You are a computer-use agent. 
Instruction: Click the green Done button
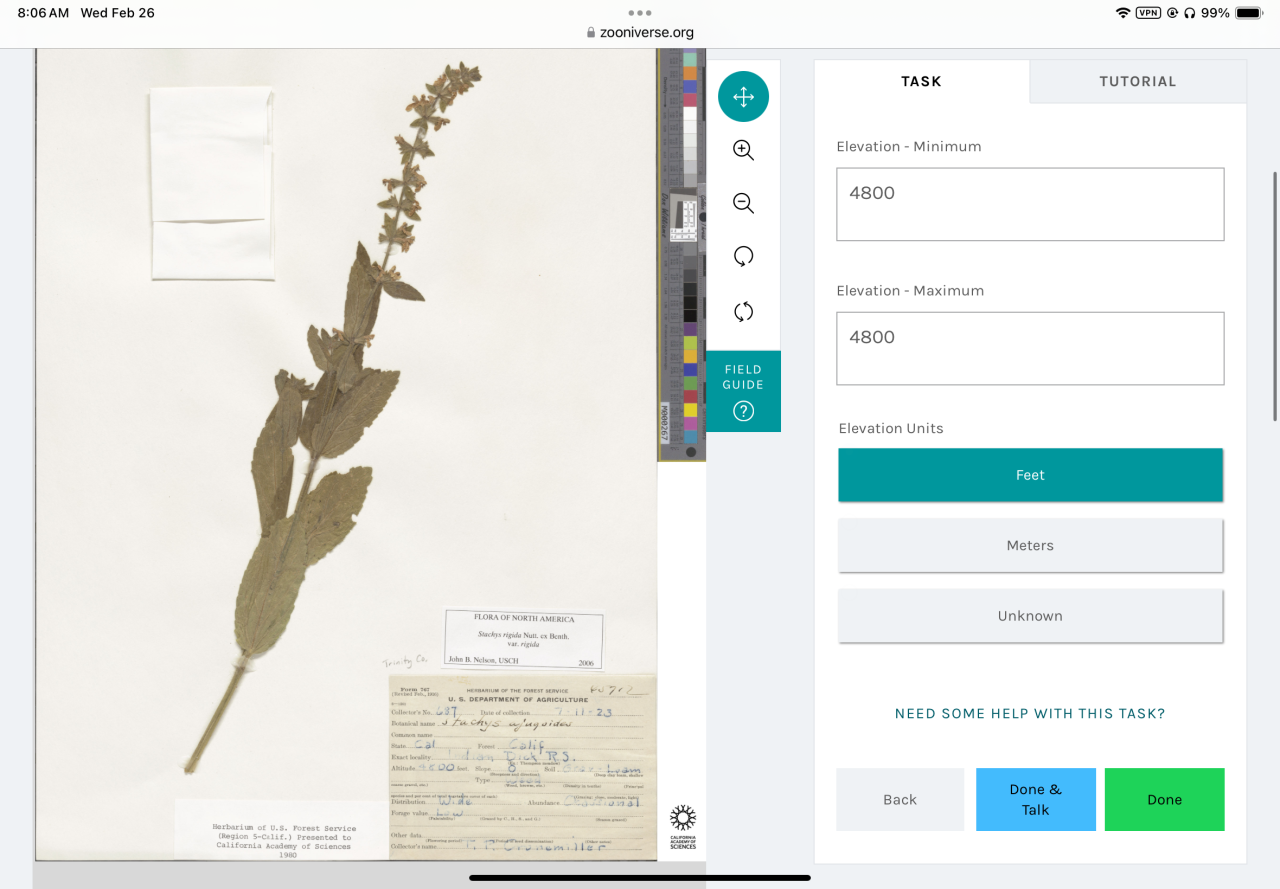(1164, 800)
